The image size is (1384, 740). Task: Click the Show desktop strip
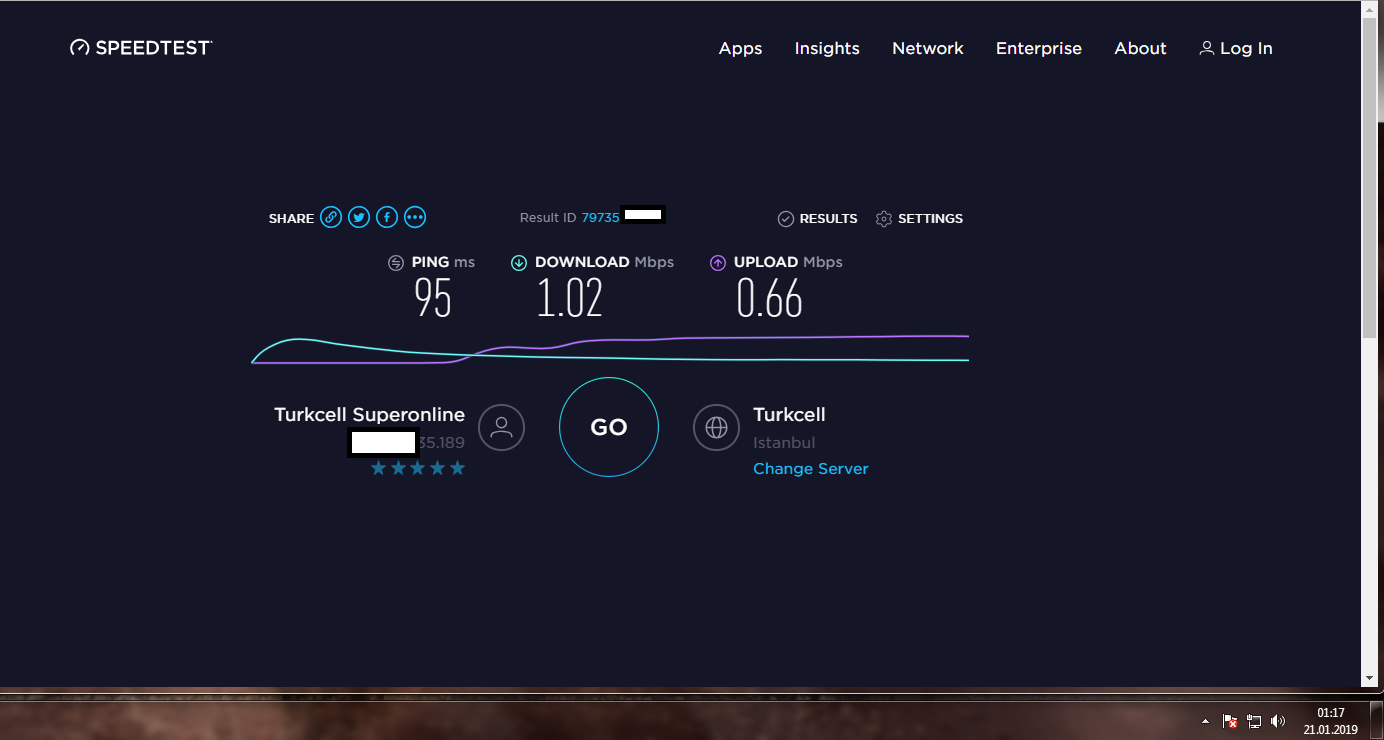[x=1376, y=721]
